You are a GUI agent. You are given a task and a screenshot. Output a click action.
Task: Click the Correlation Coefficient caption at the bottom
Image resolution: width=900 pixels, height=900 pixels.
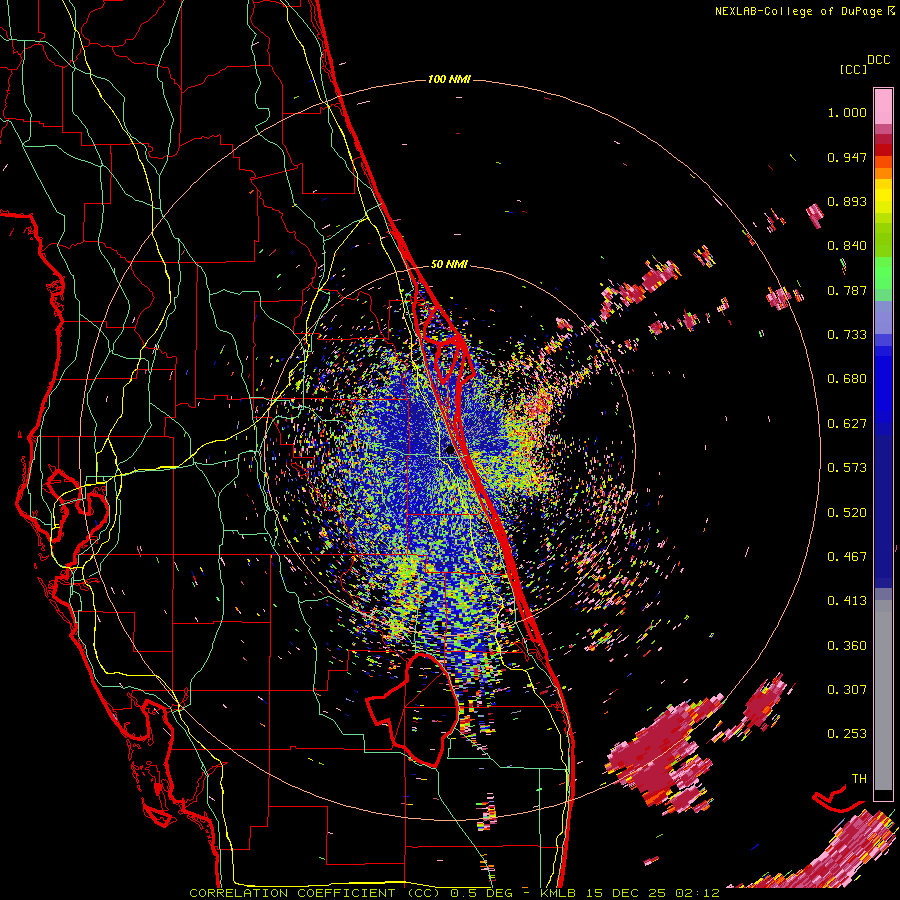coord(454,893)
